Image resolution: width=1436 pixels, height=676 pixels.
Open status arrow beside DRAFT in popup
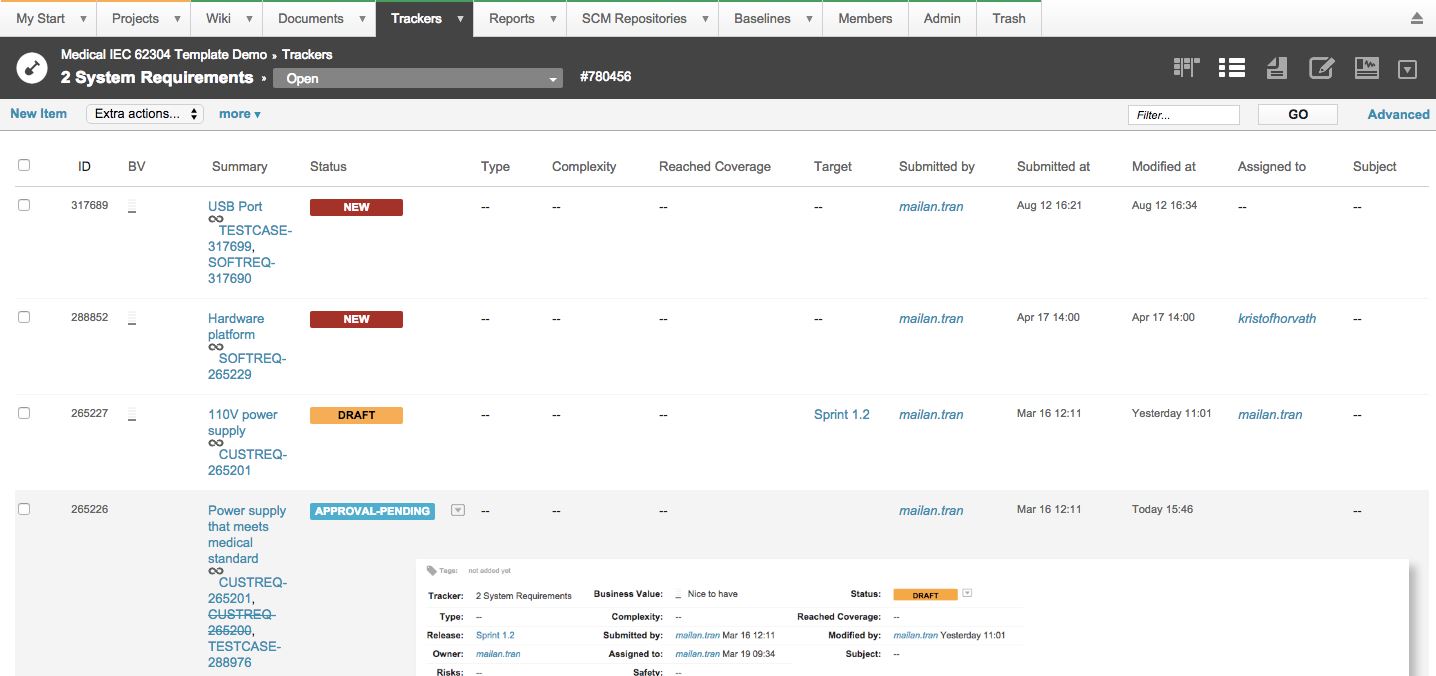(x=967, y=593)
